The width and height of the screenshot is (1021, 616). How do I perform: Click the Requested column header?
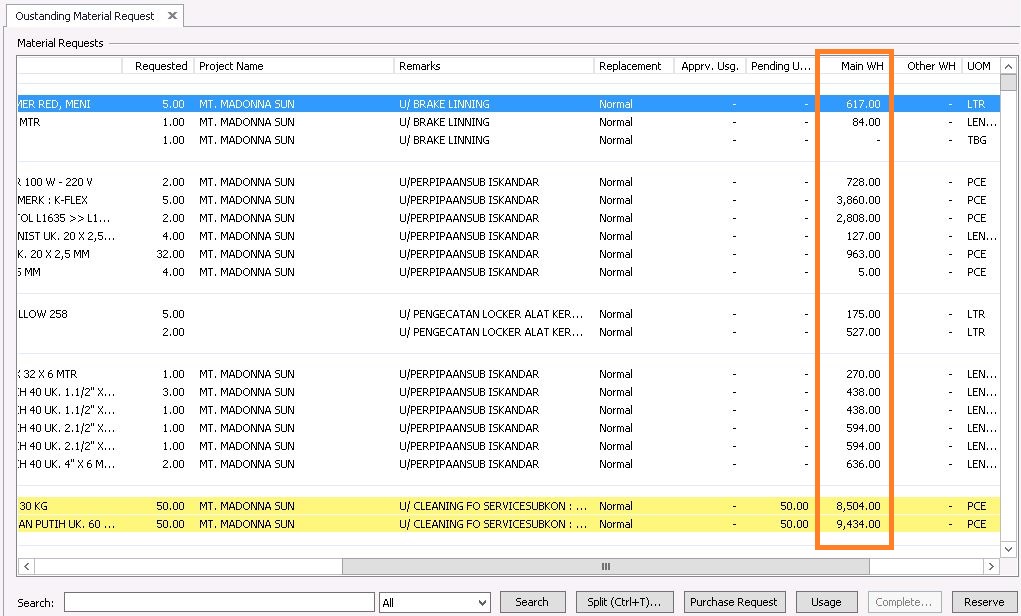160,66
